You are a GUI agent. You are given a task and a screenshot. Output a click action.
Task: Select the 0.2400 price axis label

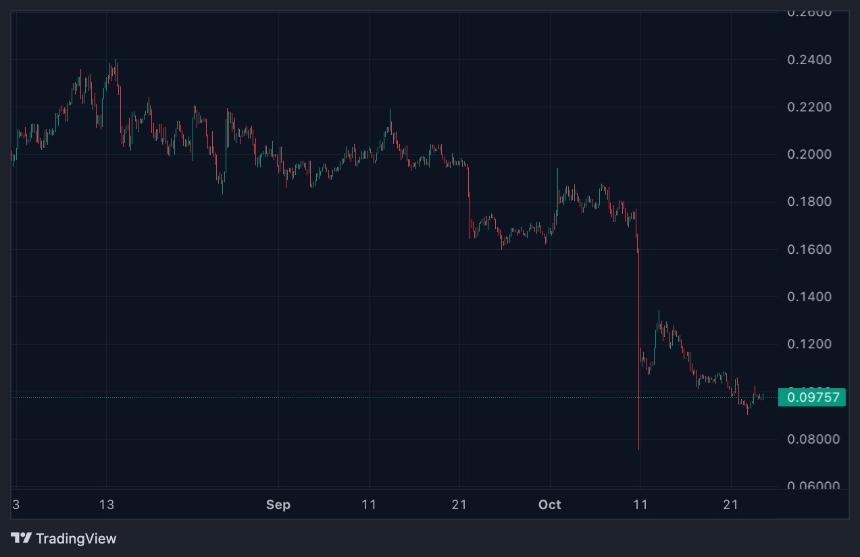click(x=809, y=60)
